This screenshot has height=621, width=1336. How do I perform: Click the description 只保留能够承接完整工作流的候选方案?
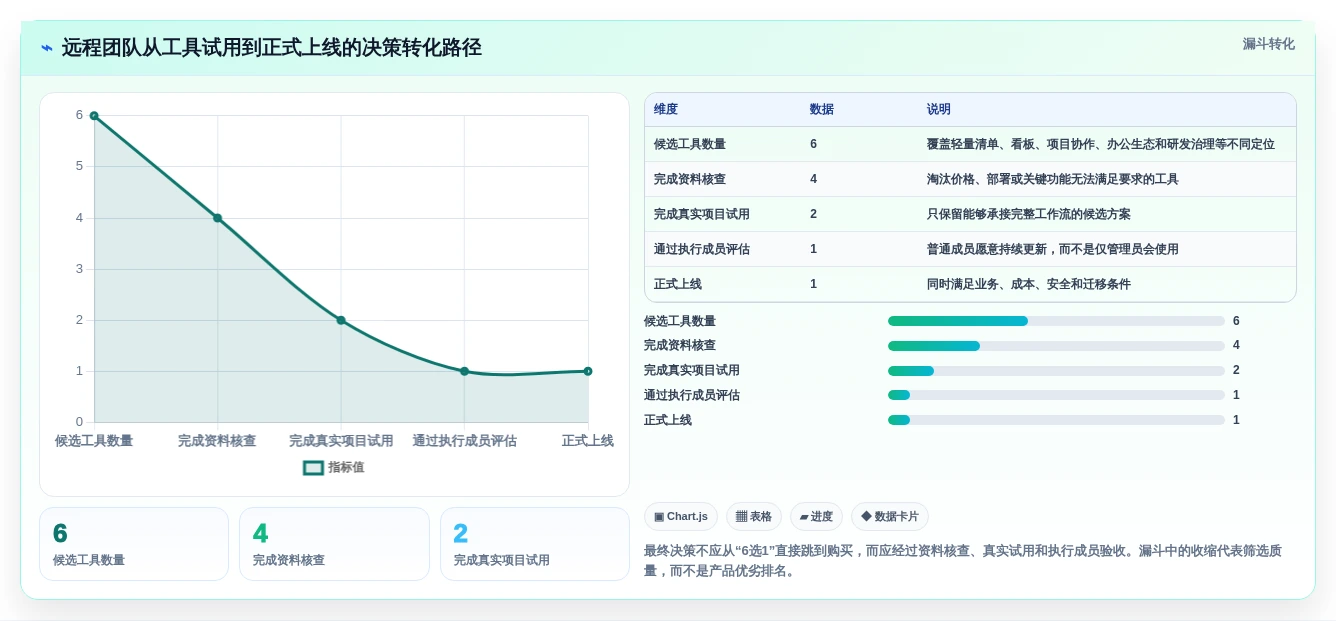click(x=1029, y=214)
